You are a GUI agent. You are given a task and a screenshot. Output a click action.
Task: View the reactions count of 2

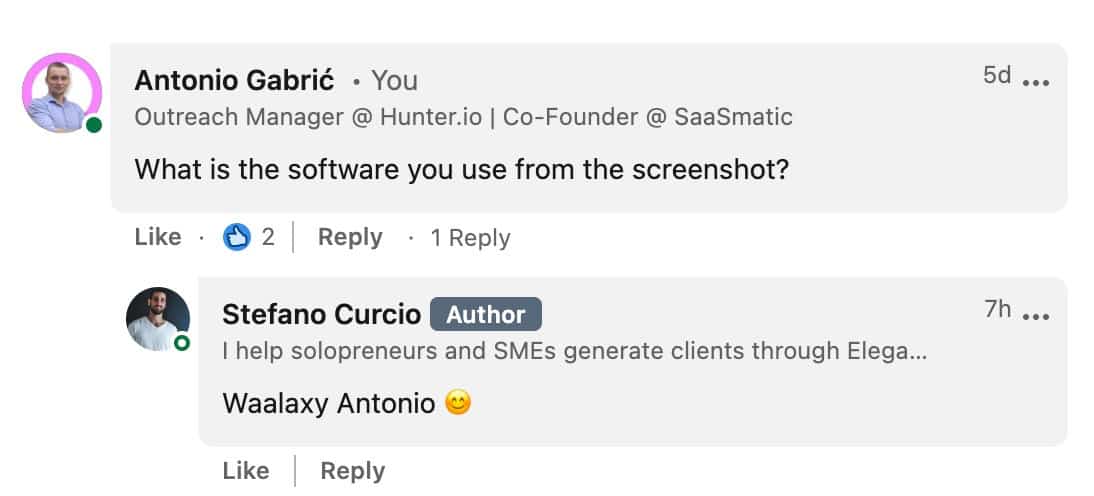[268, 238]
